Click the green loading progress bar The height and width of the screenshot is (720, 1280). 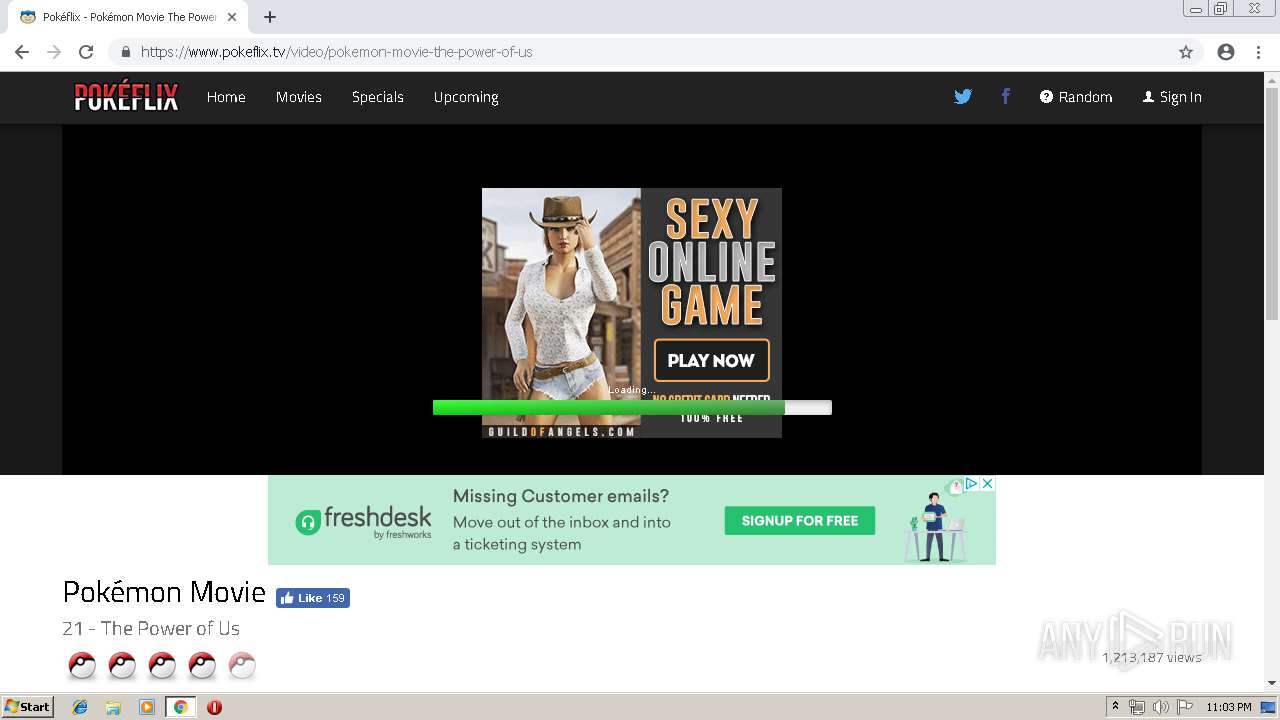click(x=632, y=407)
